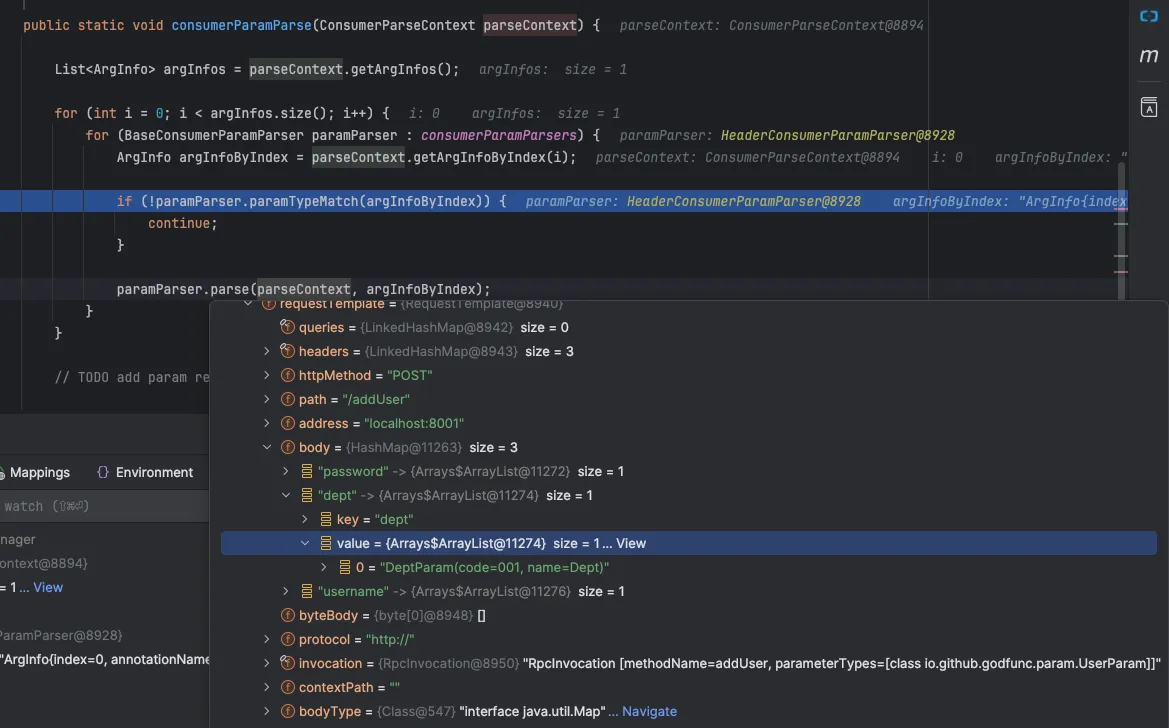Click the consumerParamParse method name
This screenshot has width=1169, height=728.
(x=242, y=25)
